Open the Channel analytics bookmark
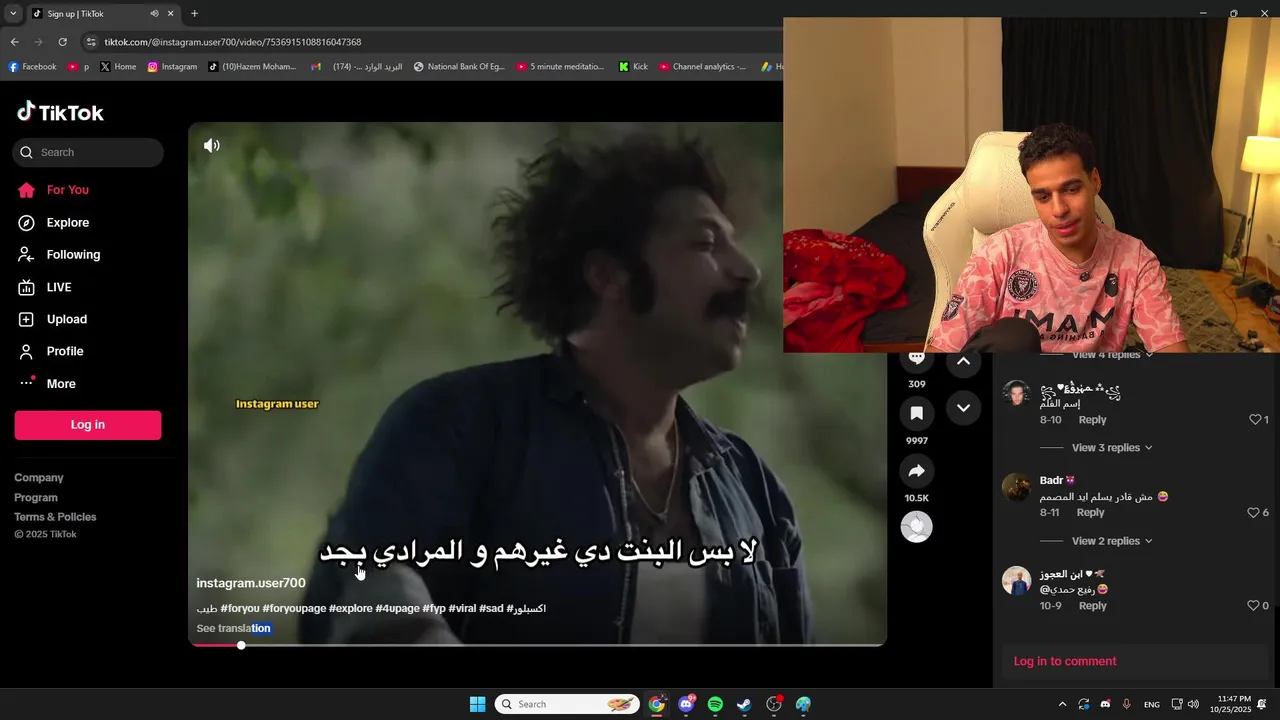 click(701, 67)
